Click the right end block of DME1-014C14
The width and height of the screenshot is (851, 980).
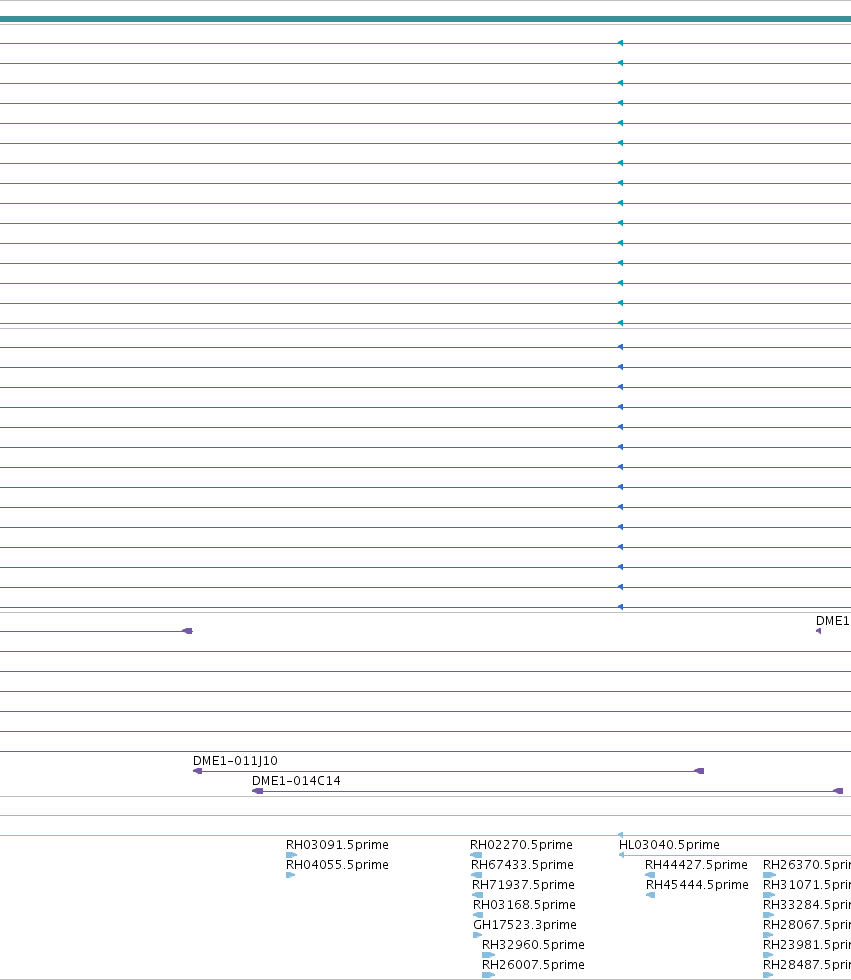click(838, 791)
